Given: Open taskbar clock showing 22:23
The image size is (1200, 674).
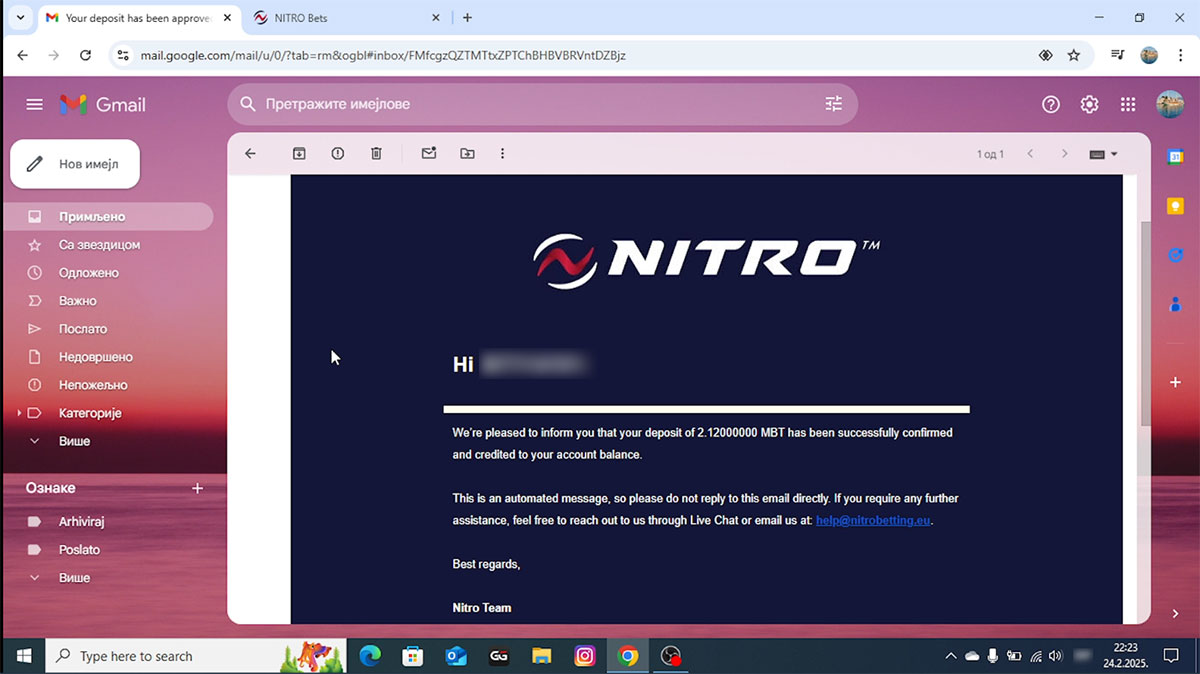Looking at the screenshot, I should 1126,656.
